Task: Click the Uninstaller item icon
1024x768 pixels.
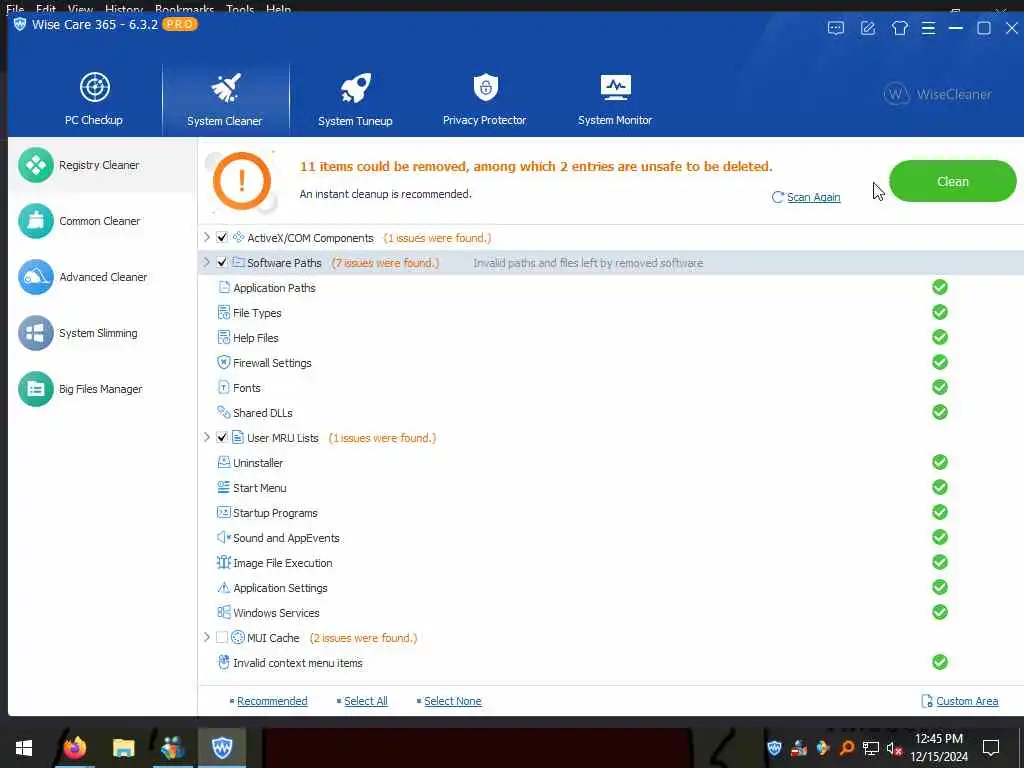Action: pyautogui.click(x=224, y=462)
